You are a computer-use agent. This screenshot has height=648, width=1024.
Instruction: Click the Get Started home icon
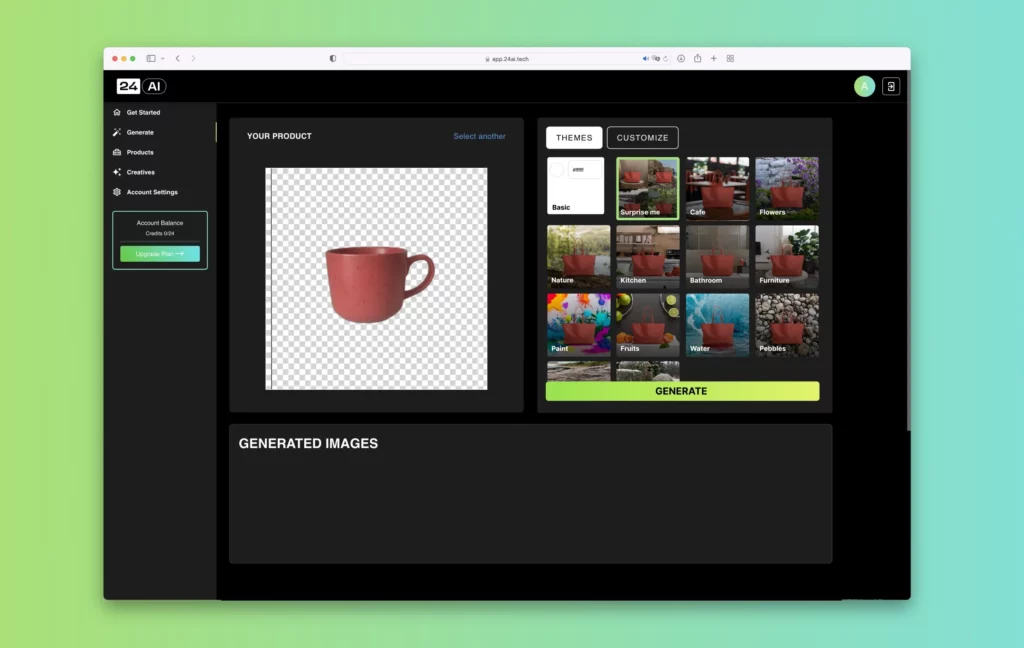117,112
